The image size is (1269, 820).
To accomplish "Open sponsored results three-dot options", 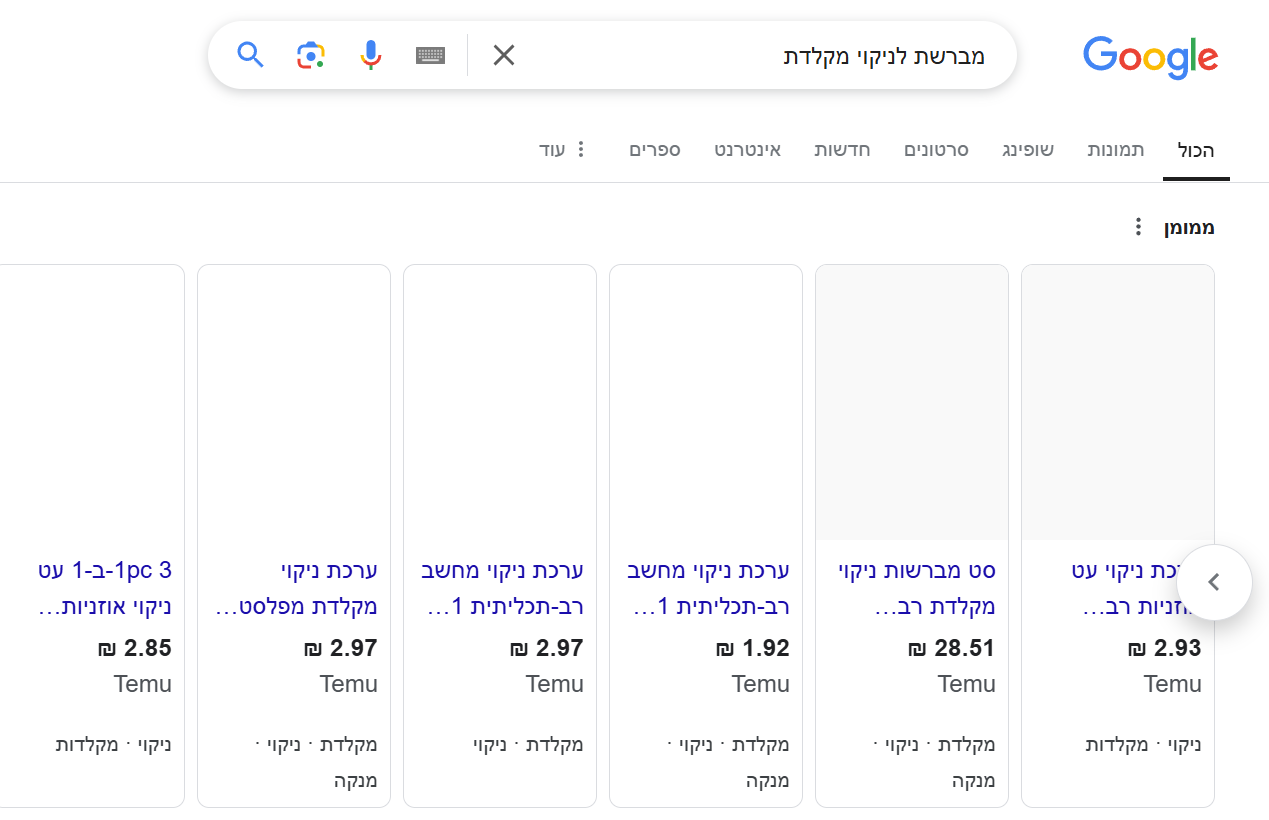I will (x=1137, y=227).
